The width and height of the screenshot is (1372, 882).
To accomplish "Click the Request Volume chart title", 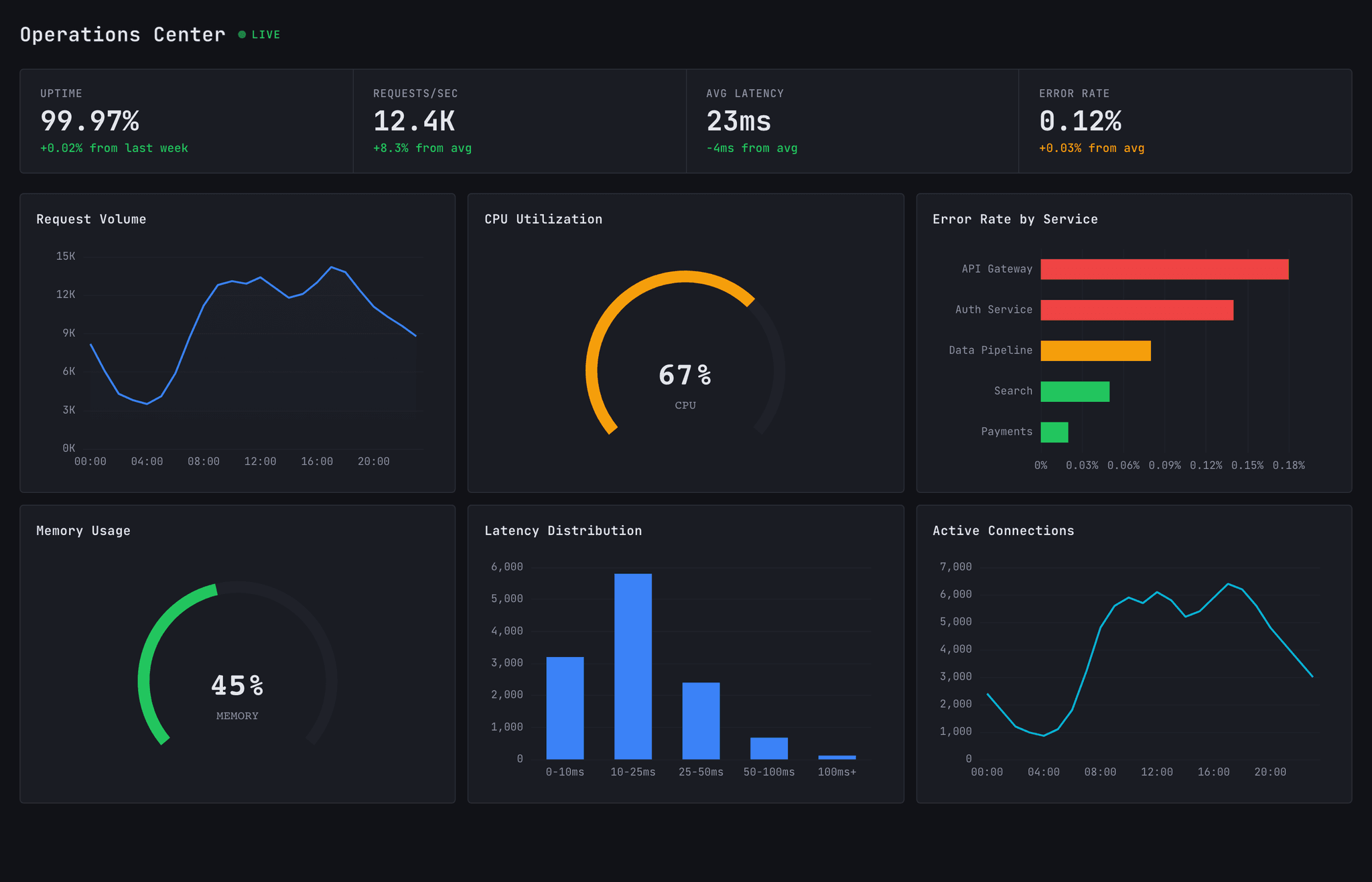I will (91, 218).
